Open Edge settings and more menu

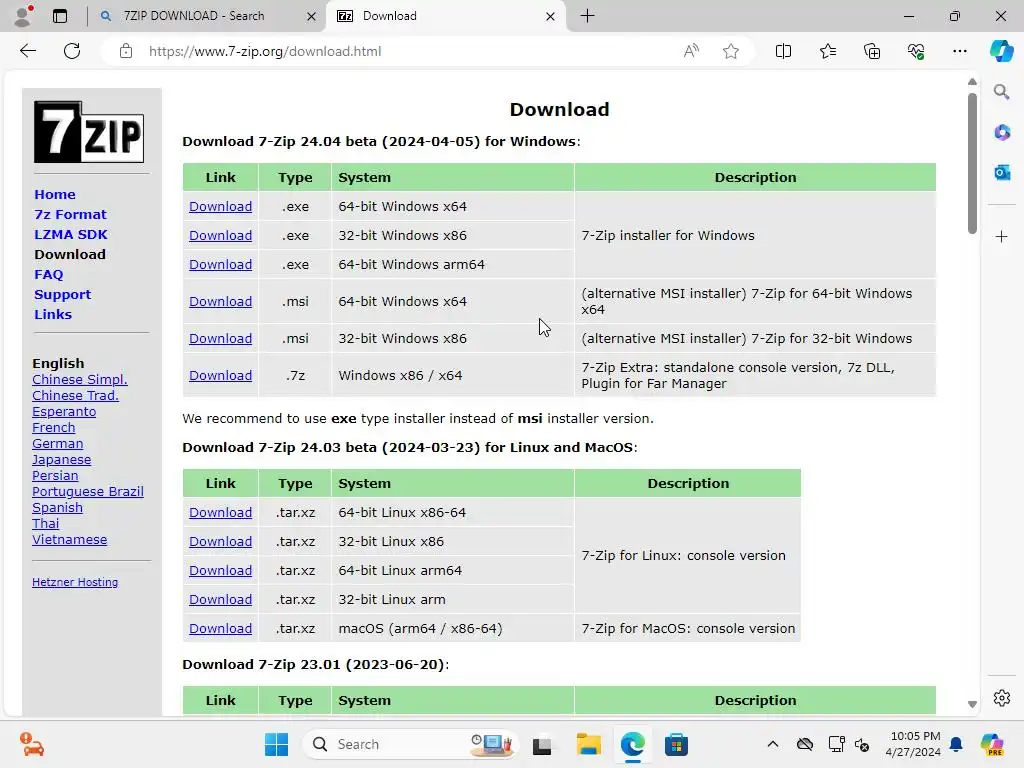click(x=959, y=51)
